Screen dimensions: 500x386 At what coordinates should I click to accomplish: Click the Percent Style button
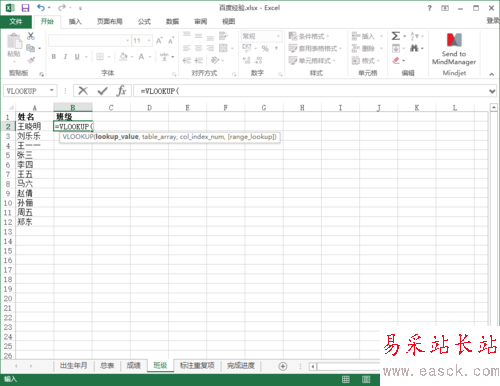[265, 49]
